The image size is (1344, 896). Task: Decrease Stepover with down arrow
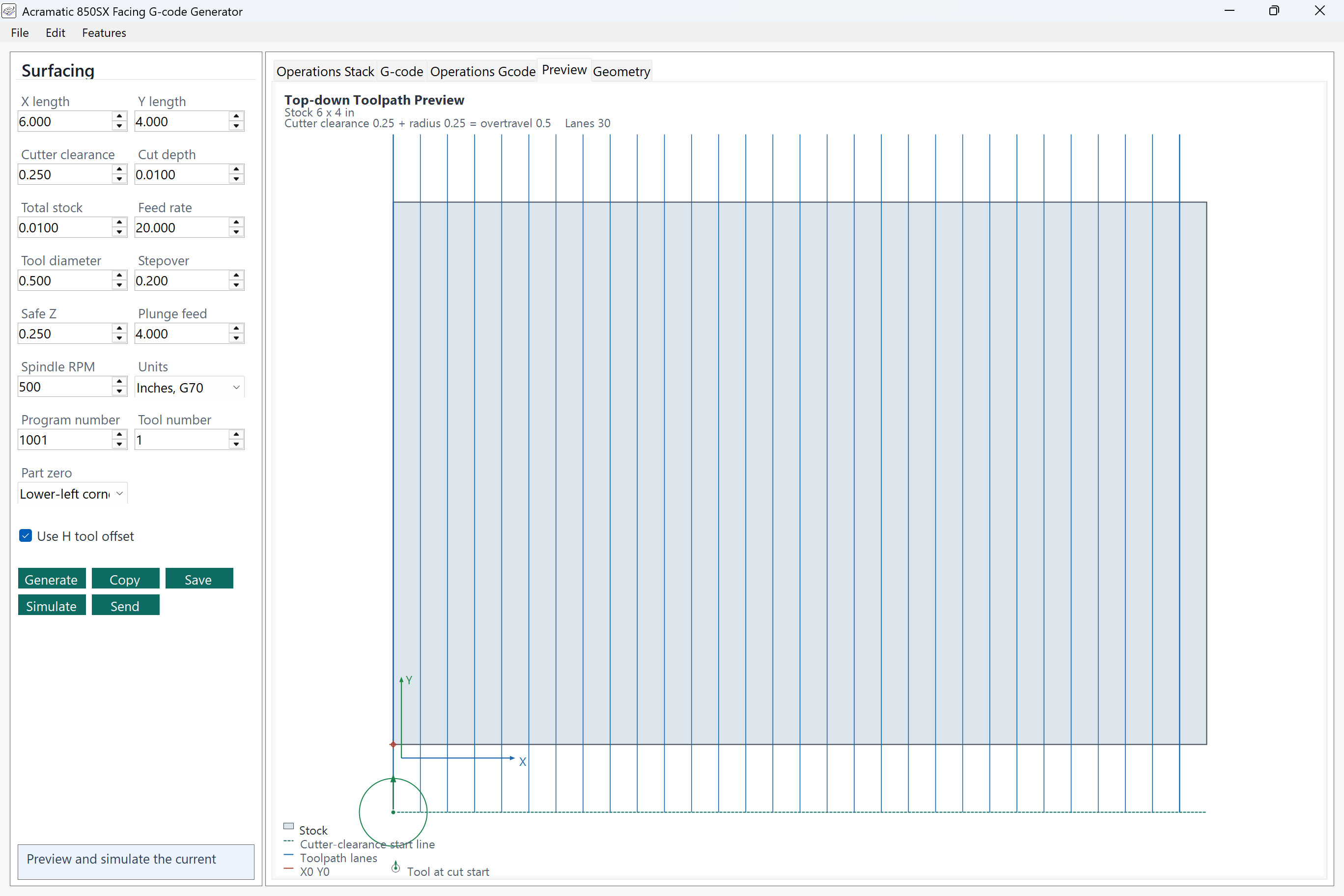(236, 286)
